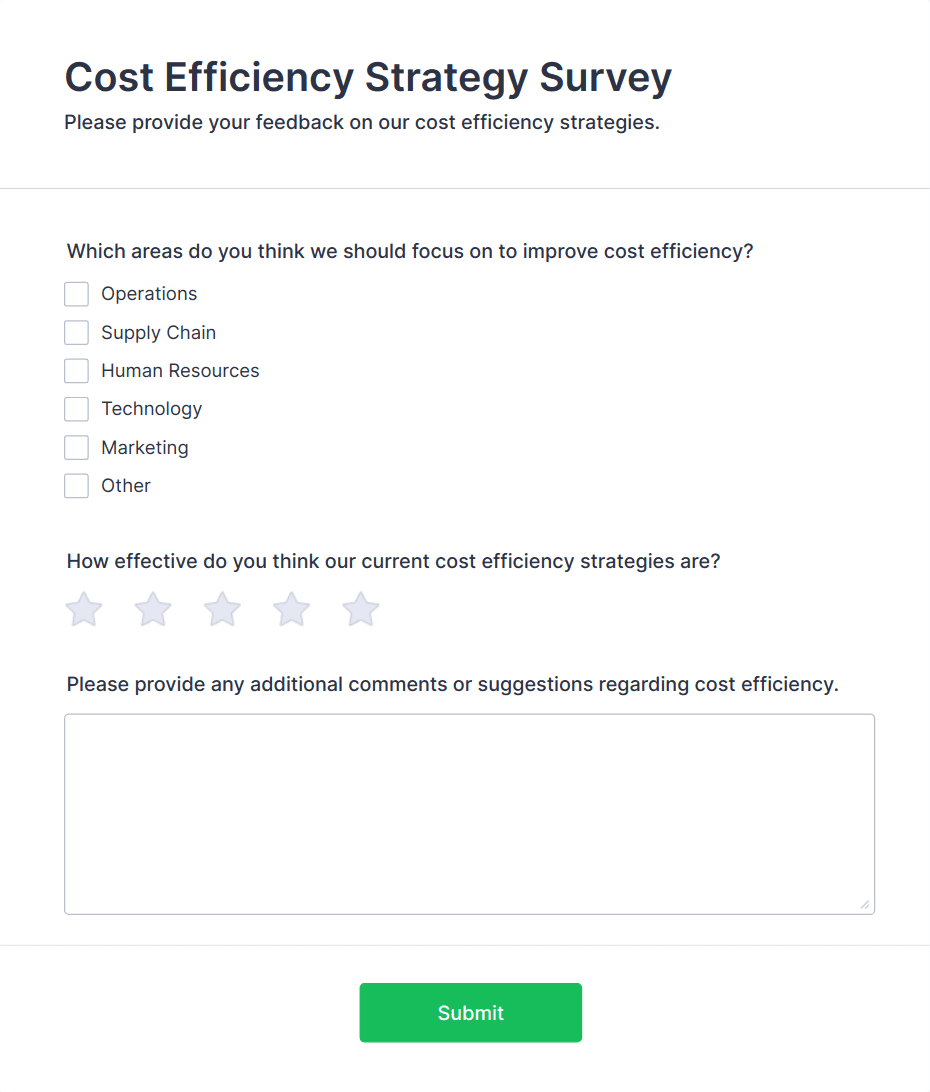
Task: Check the Operations checkbox
Action: [x=77, y=294]
